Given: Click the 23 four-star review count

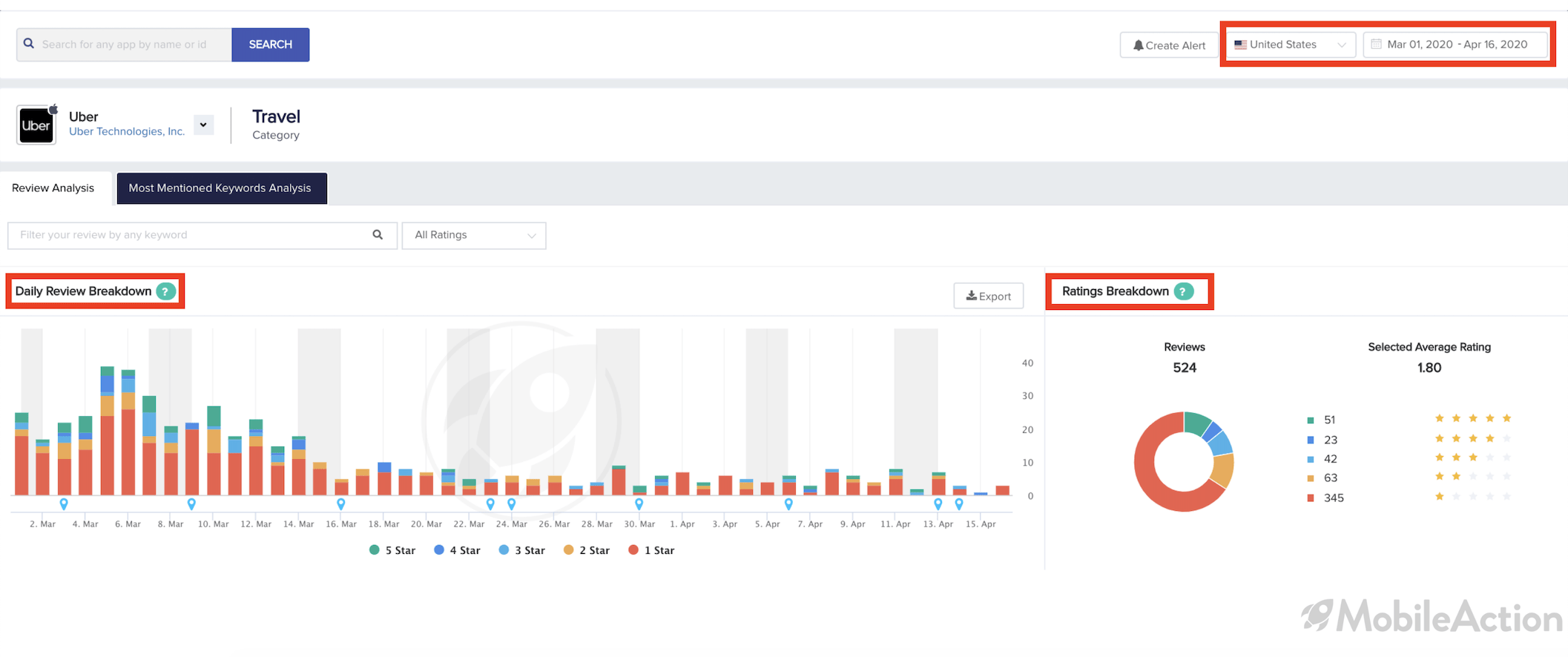Looking at the screenshot, I should [1331, 440].
